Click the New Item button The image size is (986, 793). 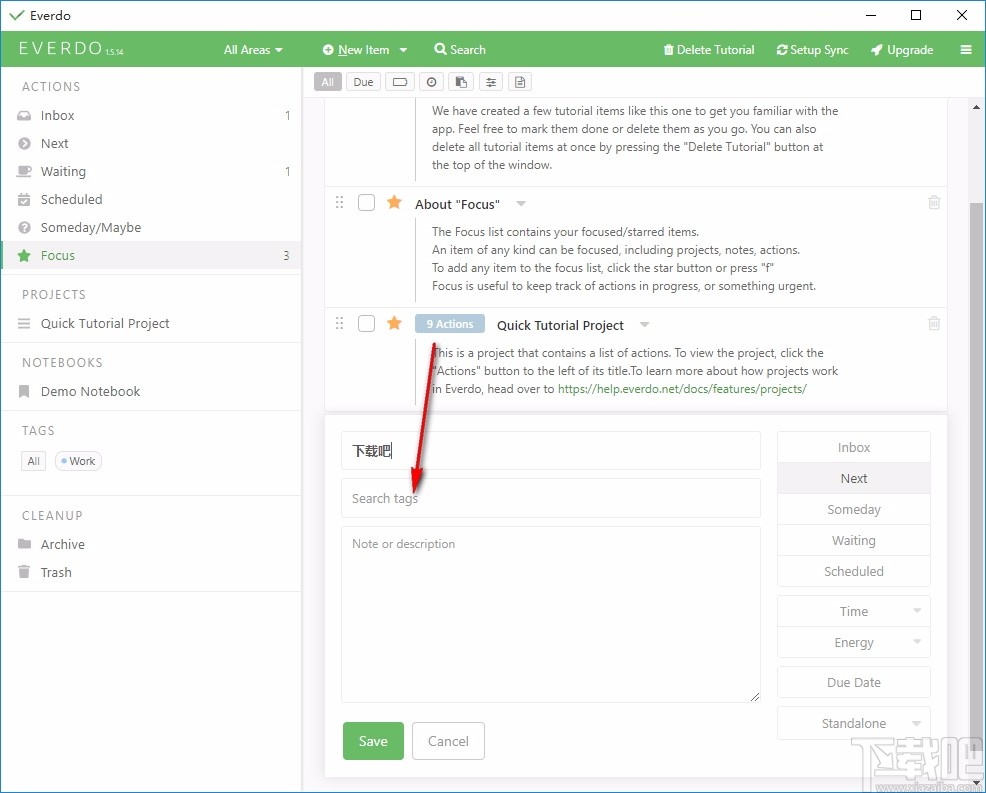tap(357, 50)
